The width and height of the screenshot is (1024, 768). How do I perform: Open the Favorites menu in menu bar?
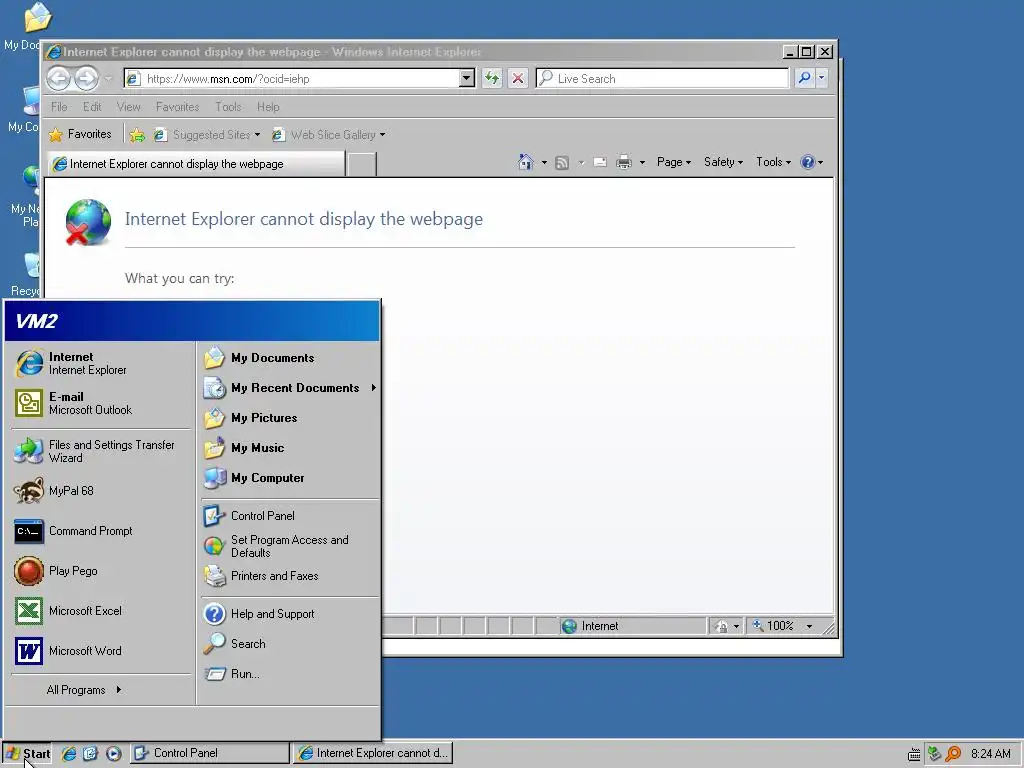177,106
